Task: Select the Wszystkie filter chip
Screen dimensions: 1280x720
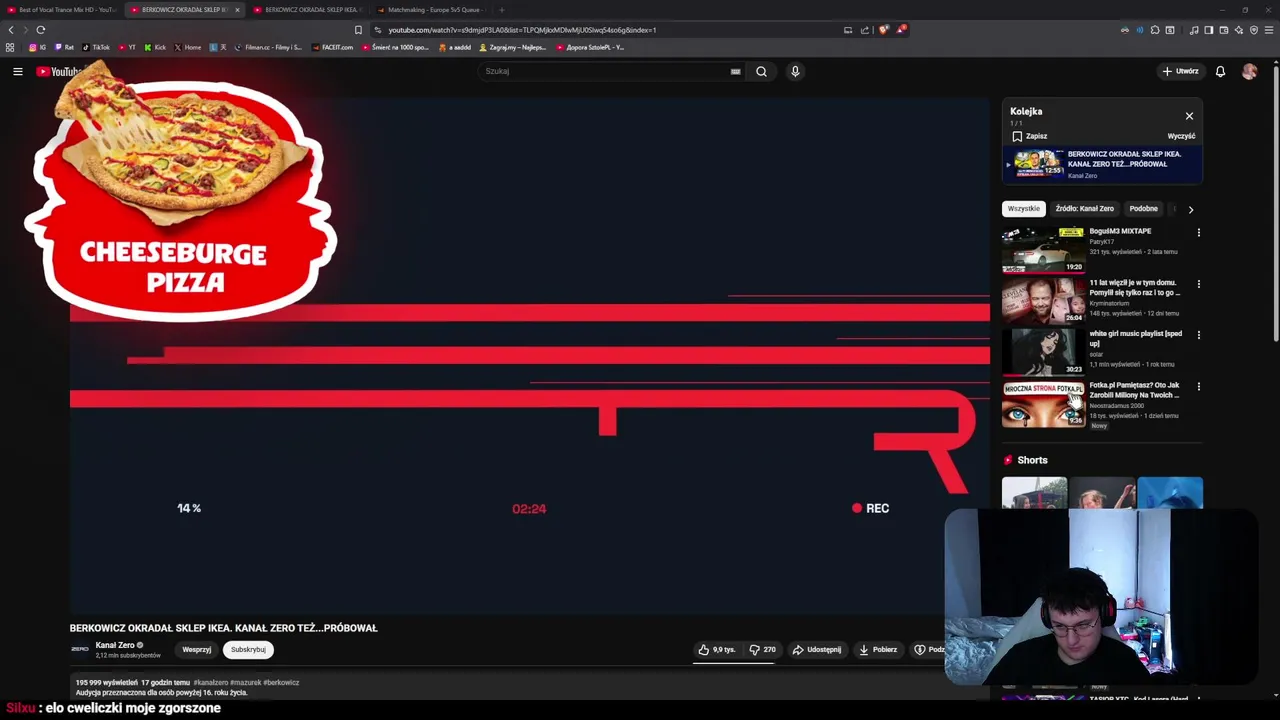Action: coord(1023,209)
